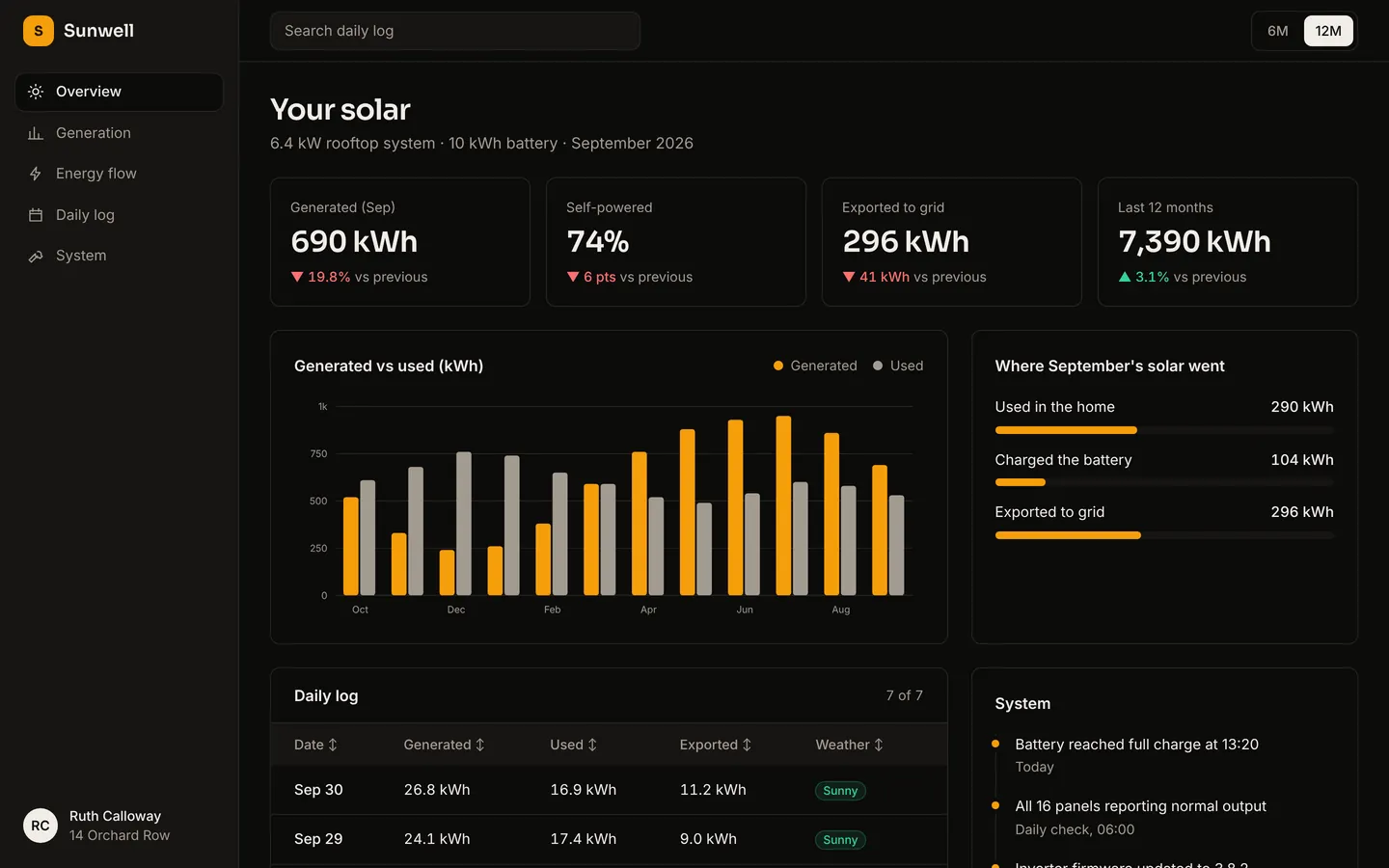Sort by the Weather column header
This screenshot has width=1389, height=868.
(x=849, y=745)
